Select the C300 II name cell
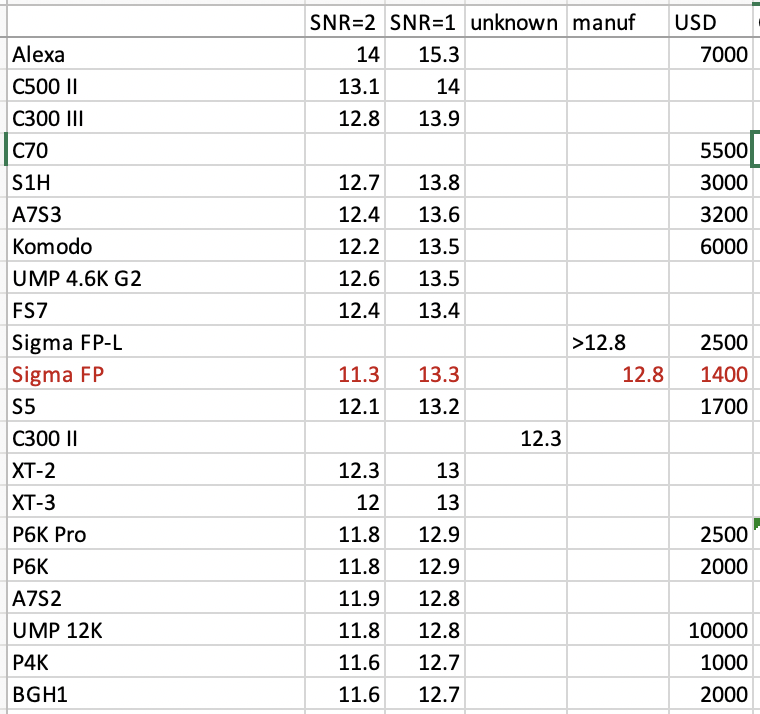Screen dimensions: 760x714 tap(156, 437)
